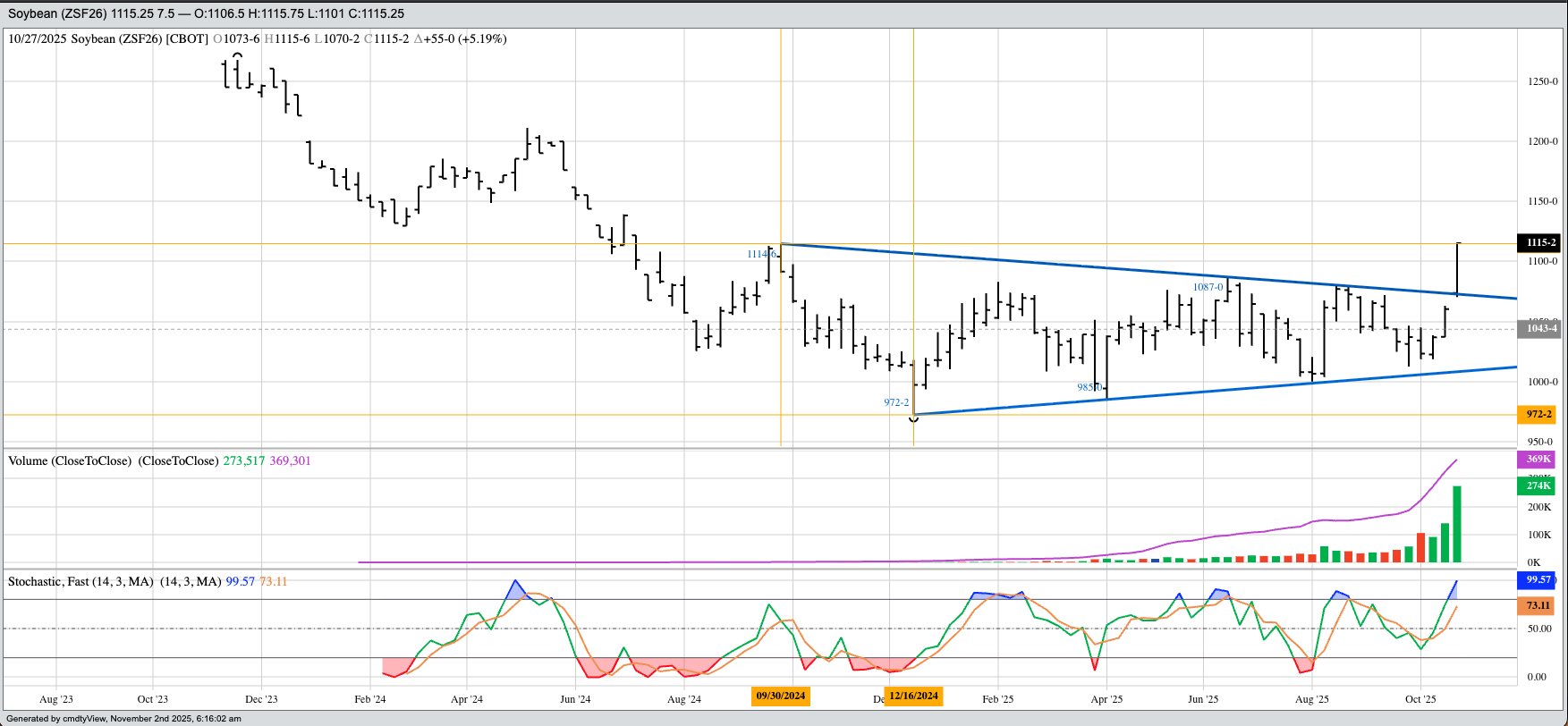Click the orange 73.11 stochastic value tag
This screenshot has height=726, width=1568.
coord(1538,605)
